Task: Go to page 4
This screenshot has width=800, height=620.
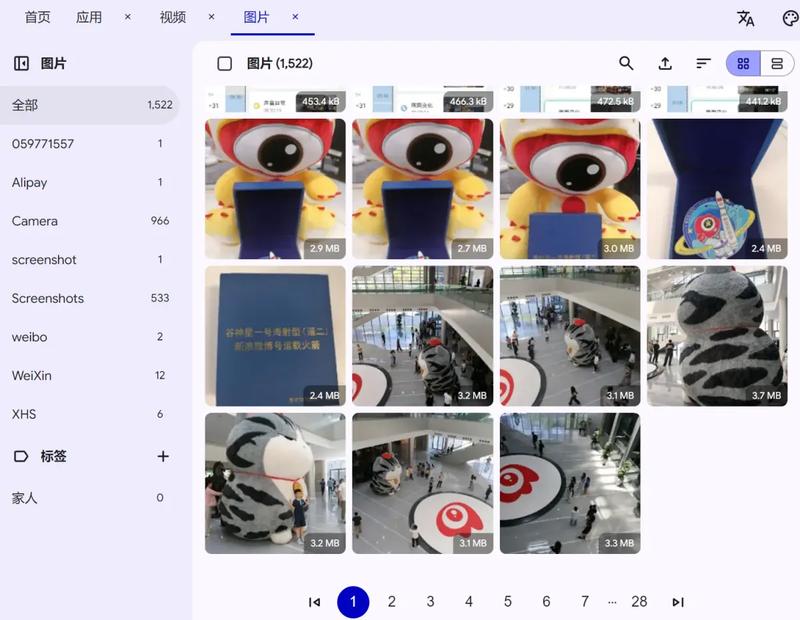Action: [x=469, y=602]
